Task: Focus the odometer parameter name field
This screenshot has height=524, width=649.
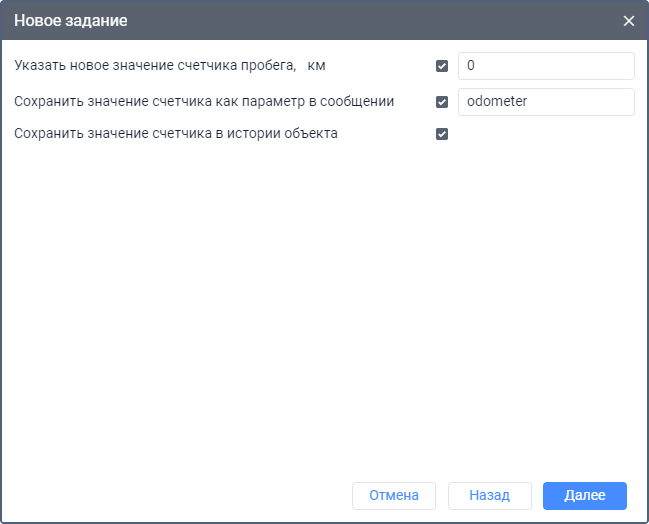Action: (545, 101)
